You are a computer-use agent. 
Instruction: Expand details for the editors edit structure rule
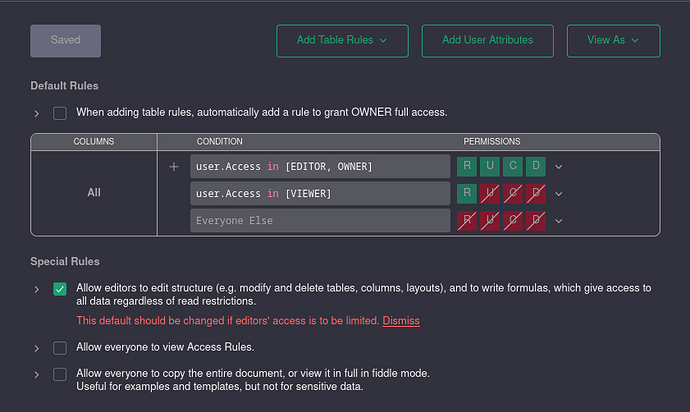(x=37, y=289)
